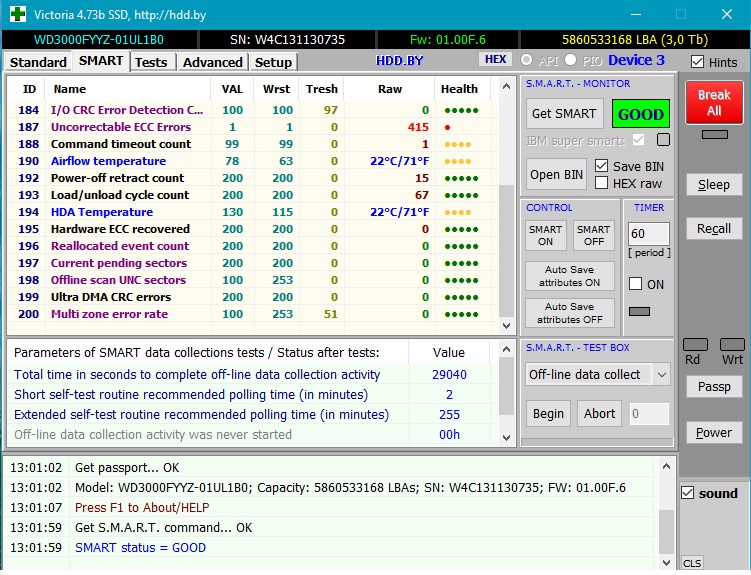Click the 'SMART status = GOOD' log entry
Image resolution: width=751 pixels, height=575 pixels.
point(140,547)
